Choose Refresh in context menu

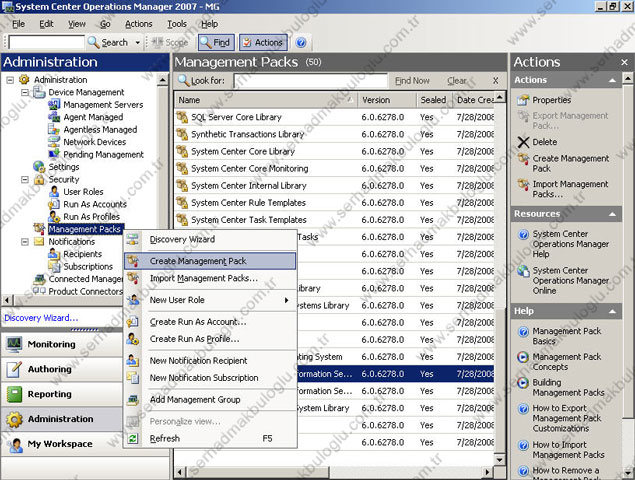pyautogui.click(x=210, y=438)
